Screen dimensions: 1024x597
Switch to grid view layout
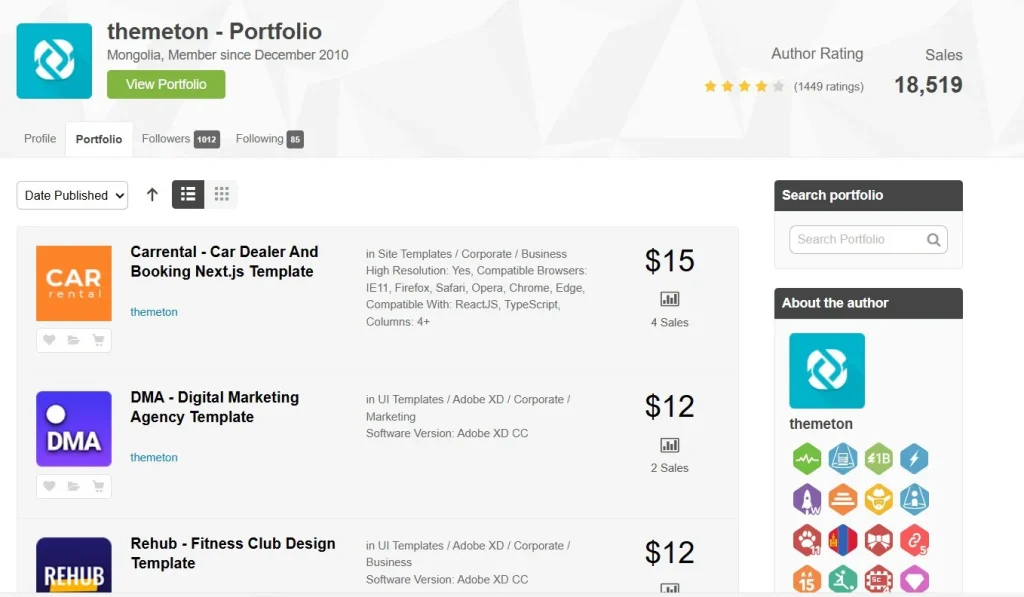[221, 195]
